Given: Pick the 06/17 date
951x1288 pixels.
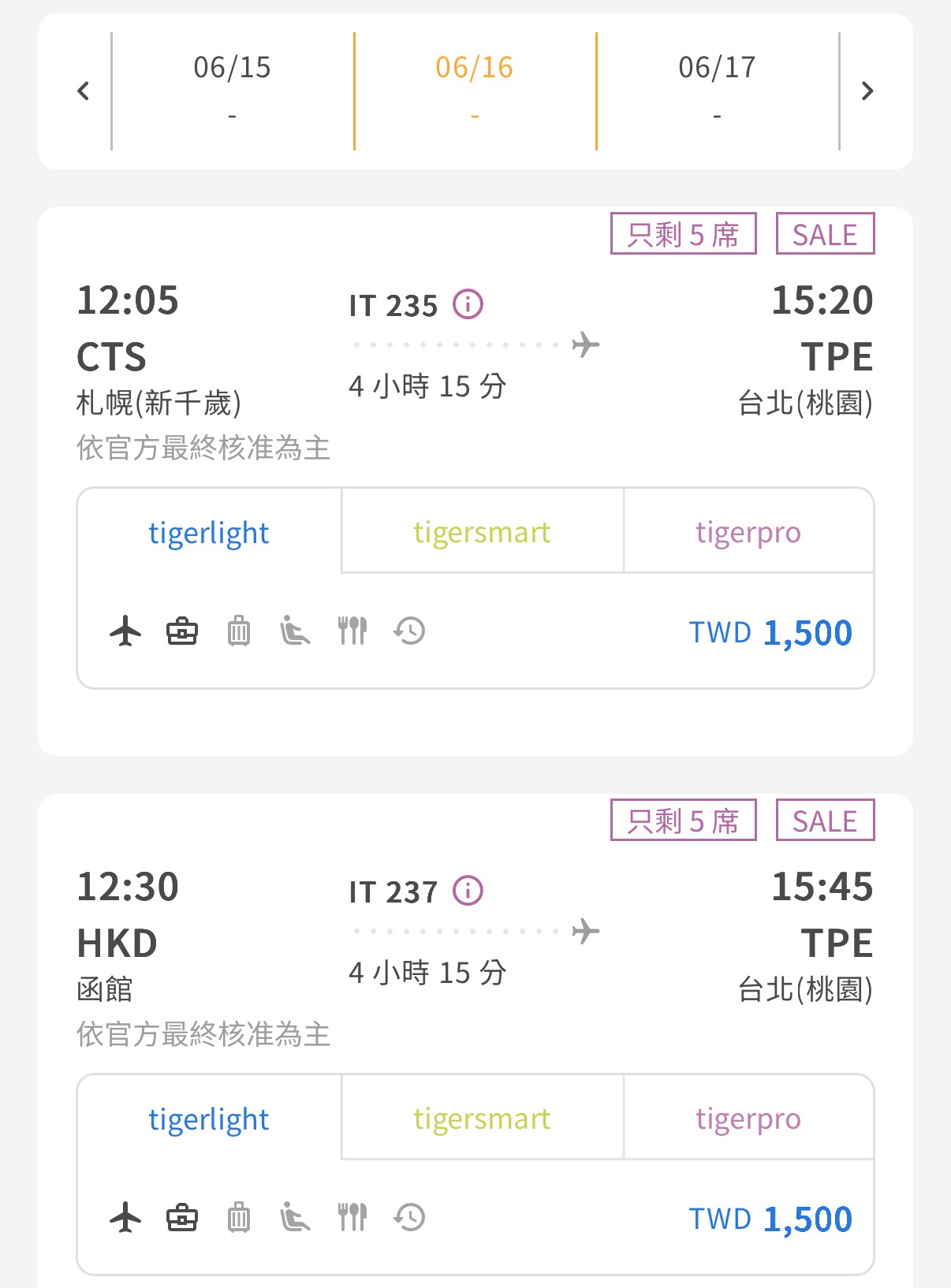Looking at the screenshot, I should pyautogui.click(x=717, y=90).
